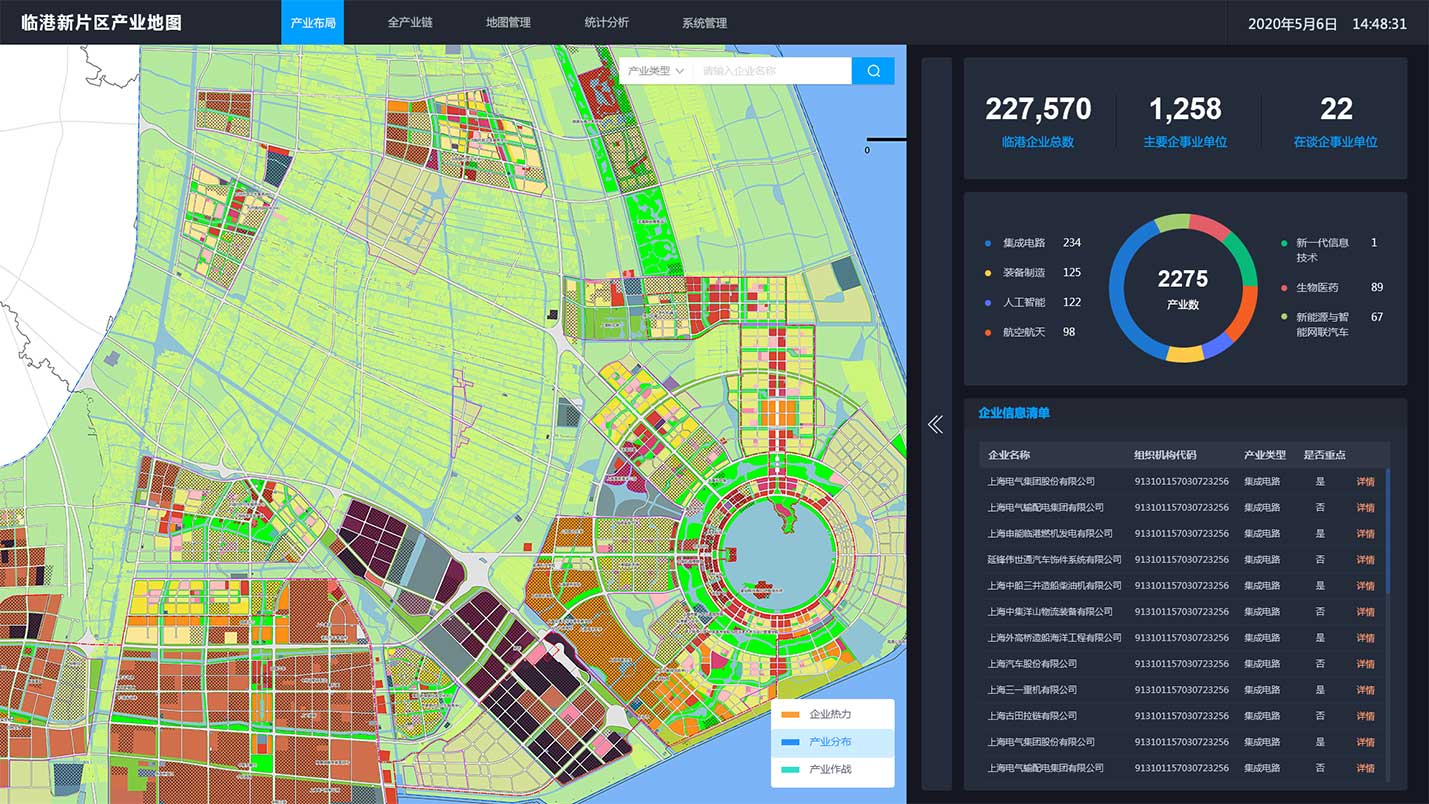Select company name 上海外高桥造船海洋工程有限公司

point(1054,637)
